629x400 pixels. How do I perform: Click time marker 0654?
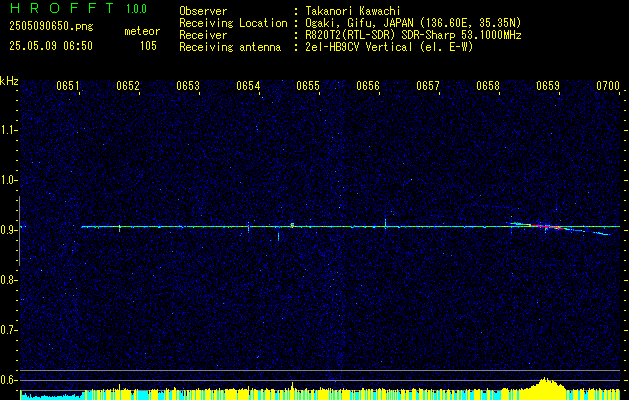point(248,86)
